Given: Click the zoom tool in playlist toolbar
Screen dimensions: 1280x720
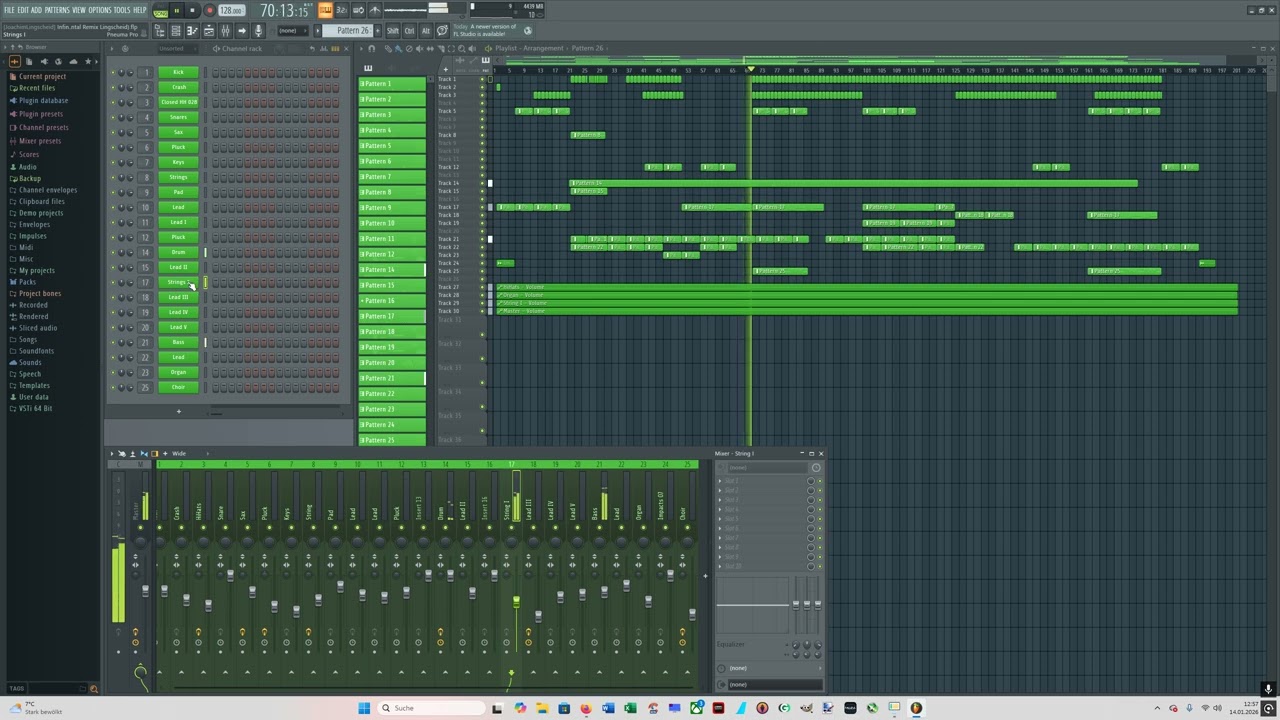Looking at the screenshot, I should coord(462,48).
